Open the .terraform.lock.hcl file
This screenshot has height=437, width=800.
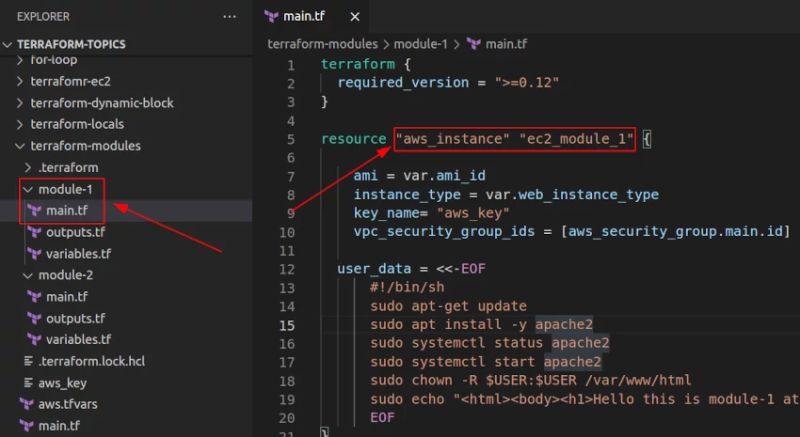click(91, 362)
